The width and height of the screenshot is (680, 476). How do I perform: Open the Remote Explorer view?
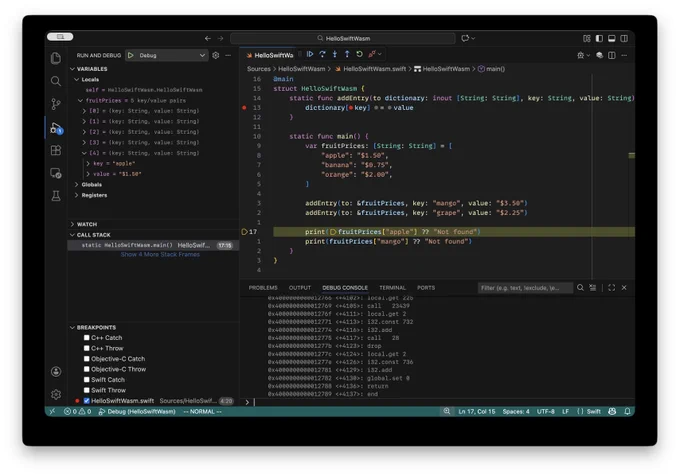click(x=56, y=173)
